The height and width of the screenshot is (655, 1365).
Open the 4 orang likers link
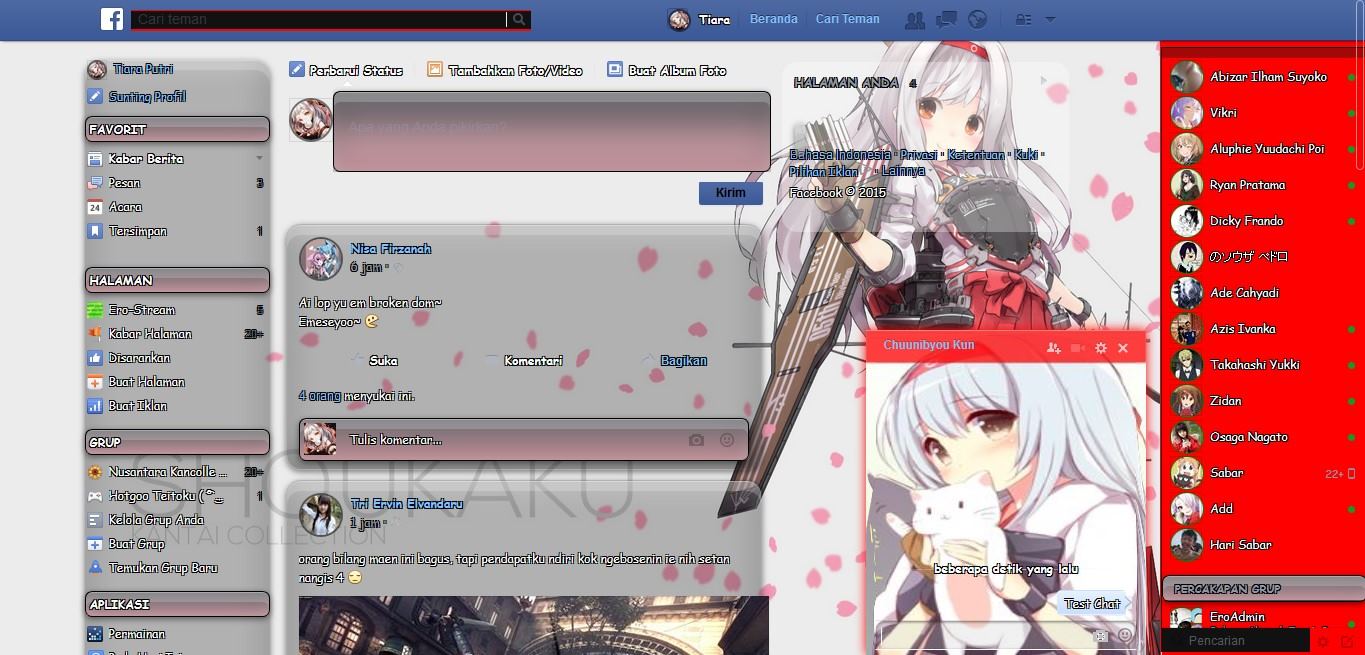click(320, 396)
